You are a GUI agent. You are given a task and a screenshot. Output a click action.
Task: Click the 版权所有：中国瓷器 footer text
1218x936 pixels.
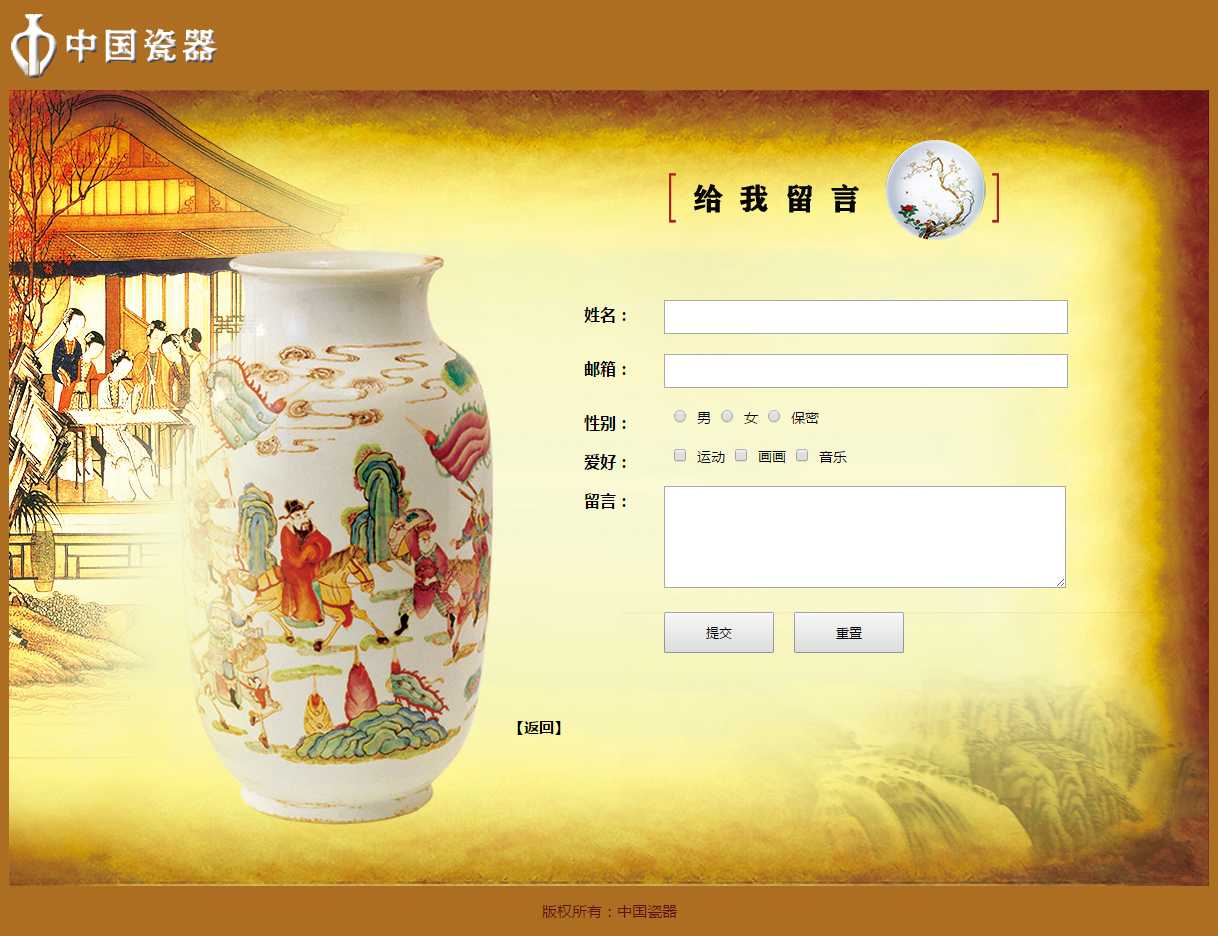609,911
